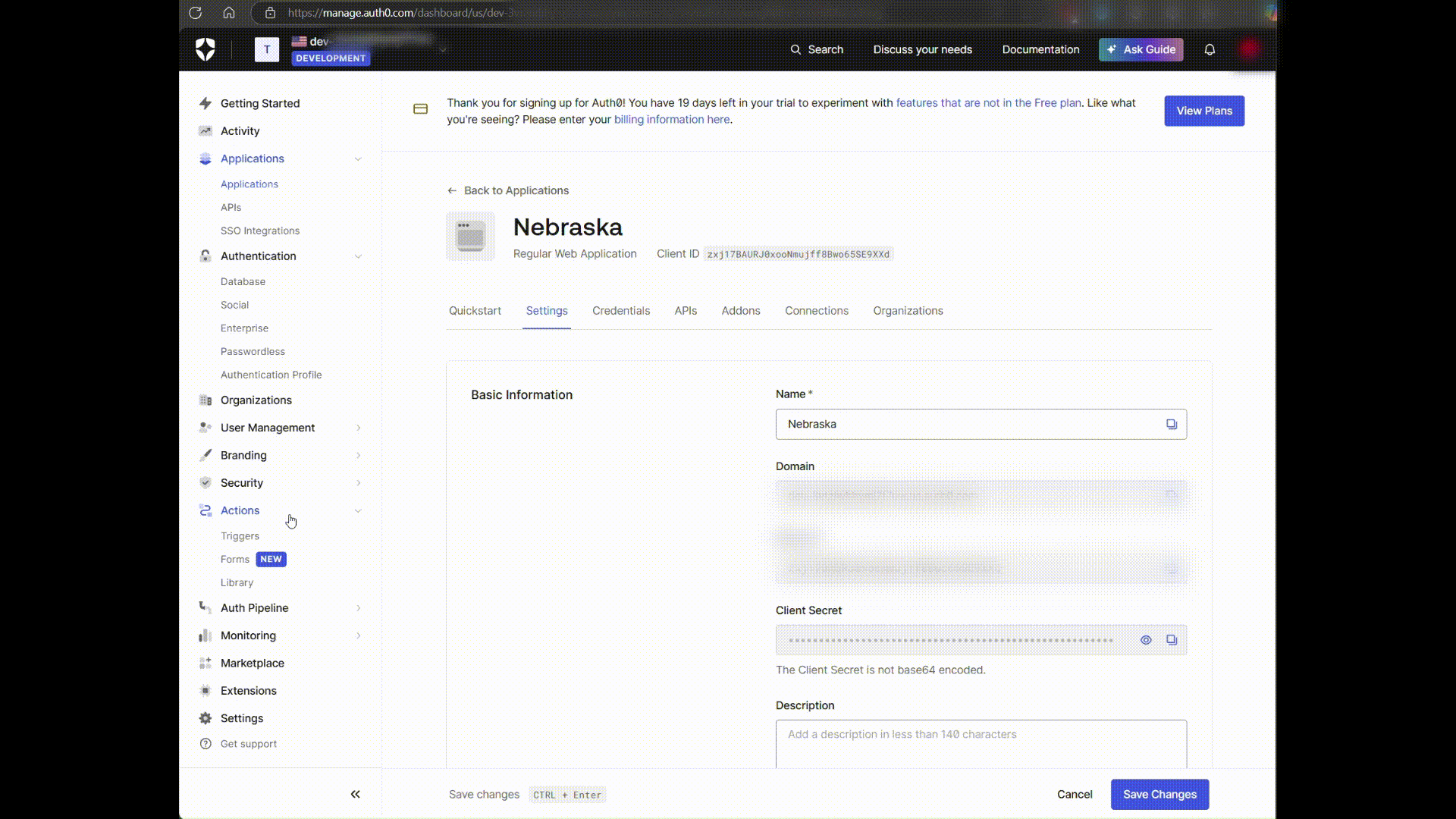This screenshot has height=819, width=1456.
Task: Click Cancel button
Action: (x=1075, y=794)
